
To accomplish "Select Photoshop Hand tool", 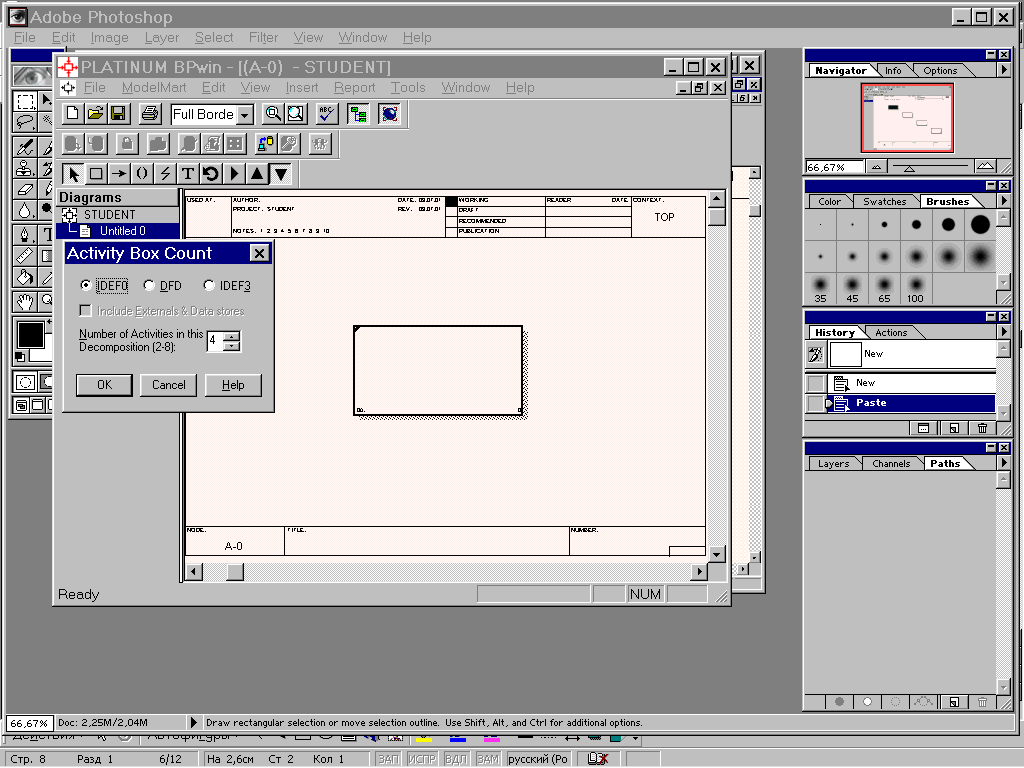I will (x=25, y=302).
